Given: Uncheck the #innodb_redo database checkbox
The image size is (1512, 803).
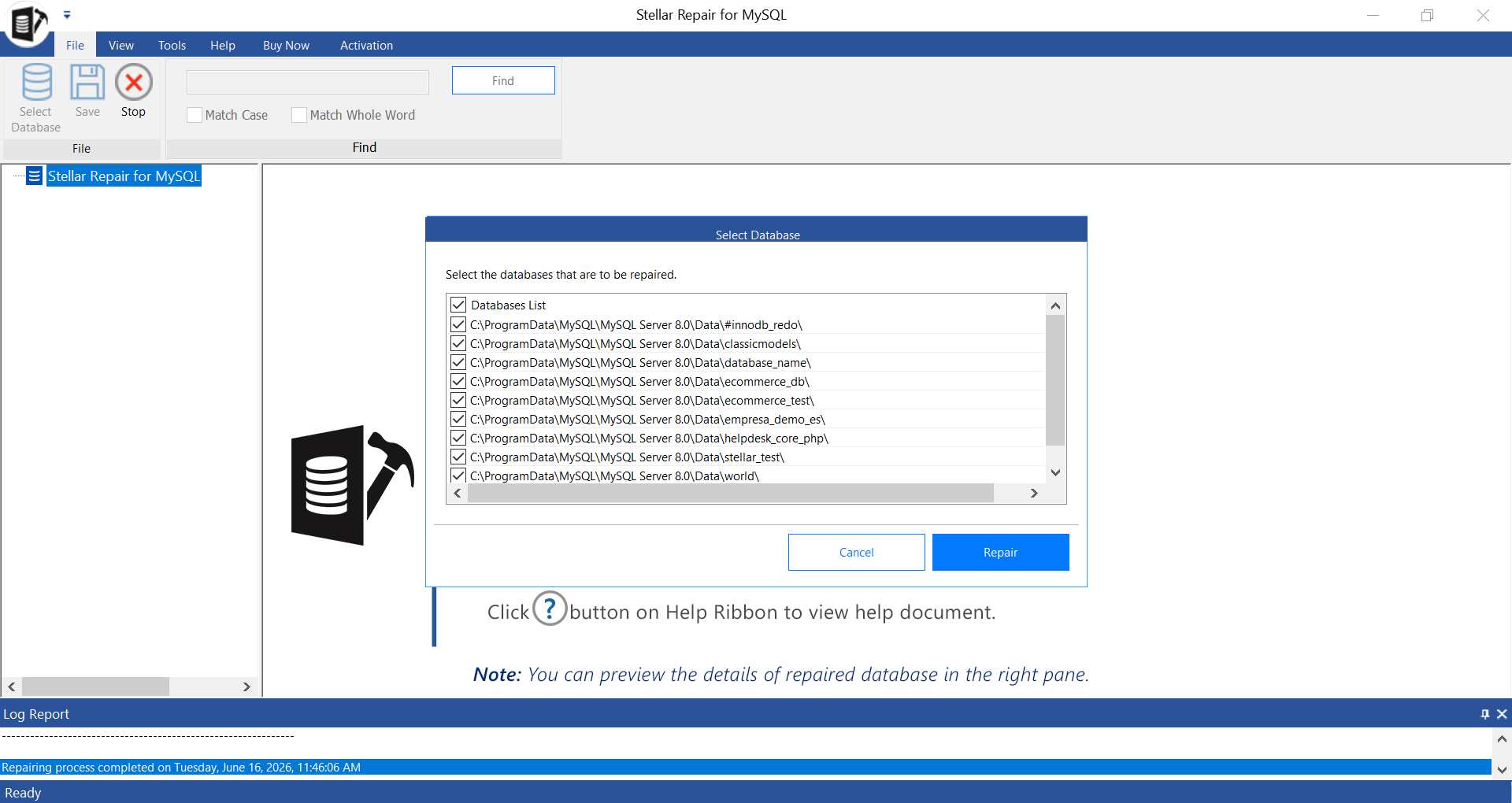Looking at the screenshot, I should pos(458,324).
